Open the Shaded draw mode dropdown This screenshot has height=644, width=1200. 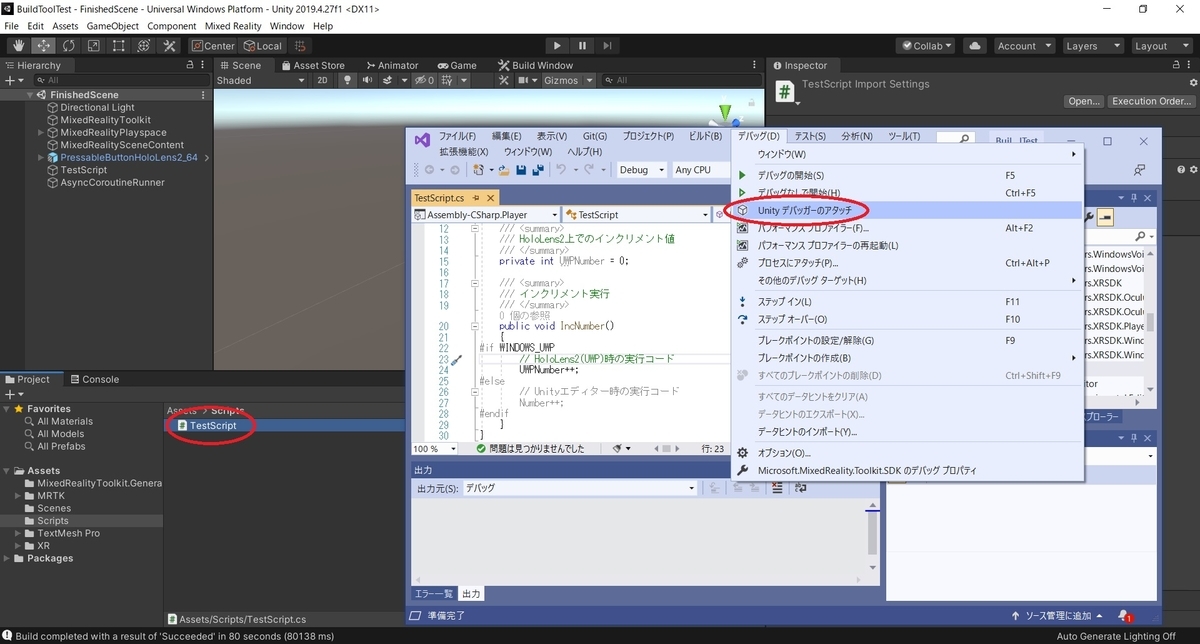click(x=261, y=80)
